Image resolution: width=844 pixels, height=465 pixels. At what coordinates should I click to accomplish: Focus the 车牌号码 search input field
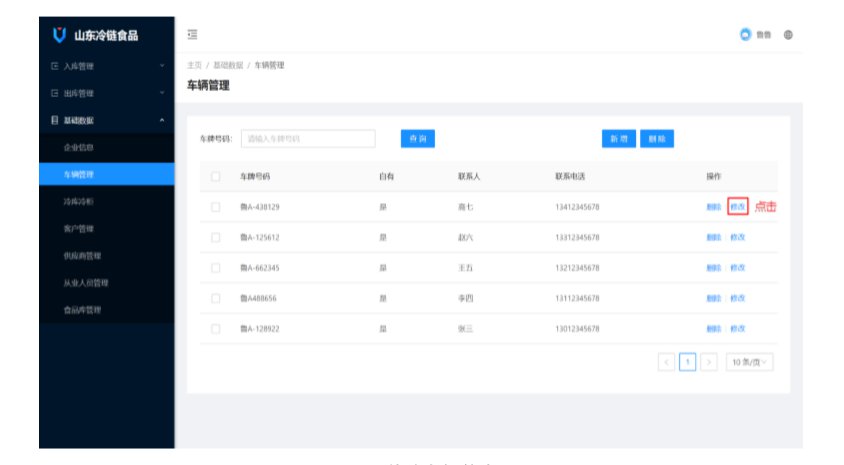(x=308, y=139)
